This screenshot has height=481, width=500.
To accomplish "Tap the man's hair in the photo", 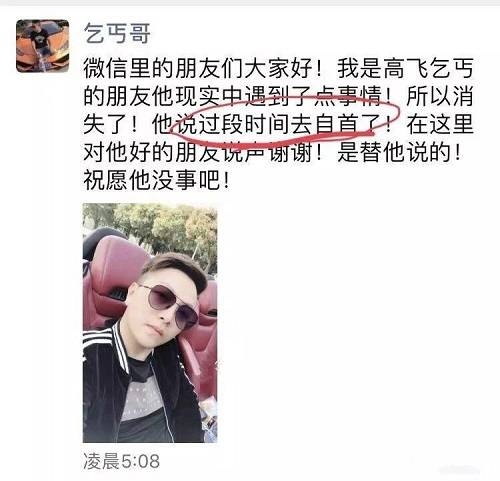I will [177, 267].
